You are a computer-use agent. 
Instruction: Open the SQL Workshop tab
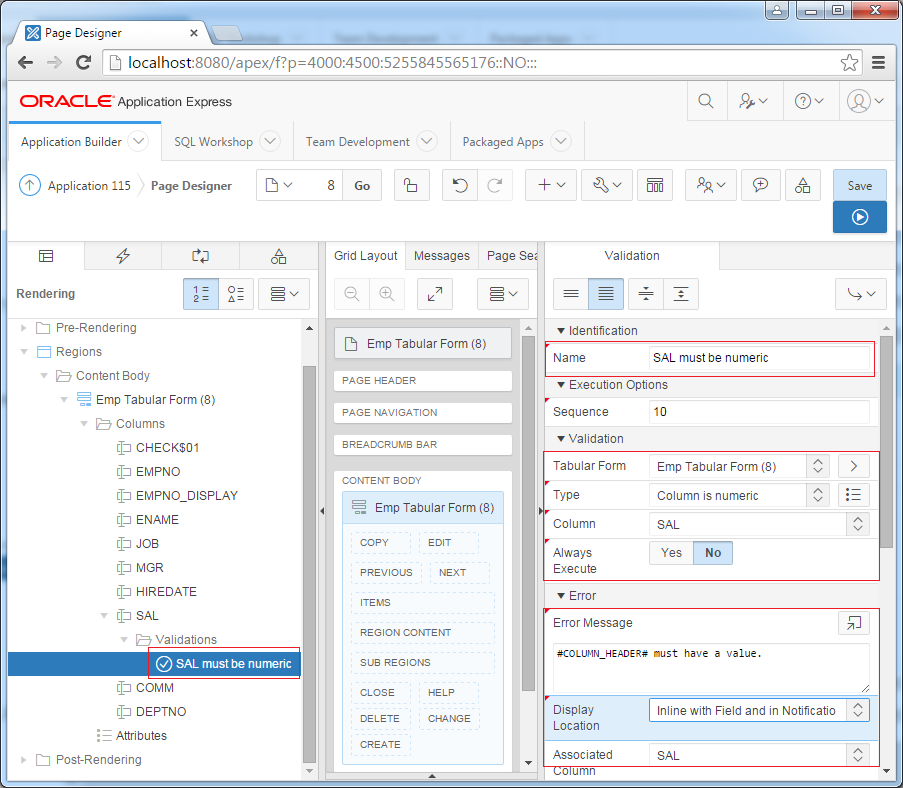(214, 142)
